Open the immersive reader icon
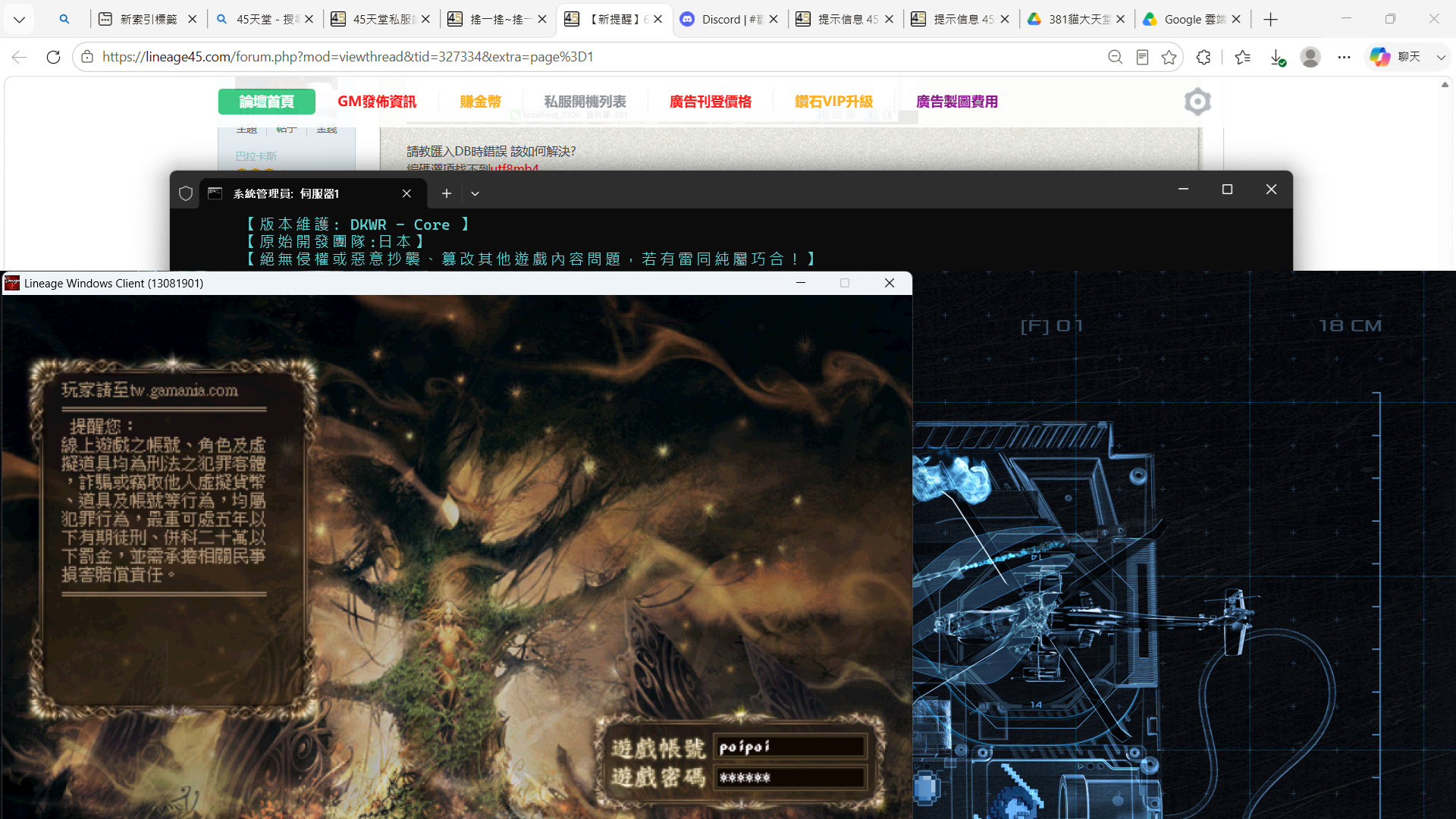Screen dimensions: 1456x819 pyautogui.click(x=1142, y=57)
